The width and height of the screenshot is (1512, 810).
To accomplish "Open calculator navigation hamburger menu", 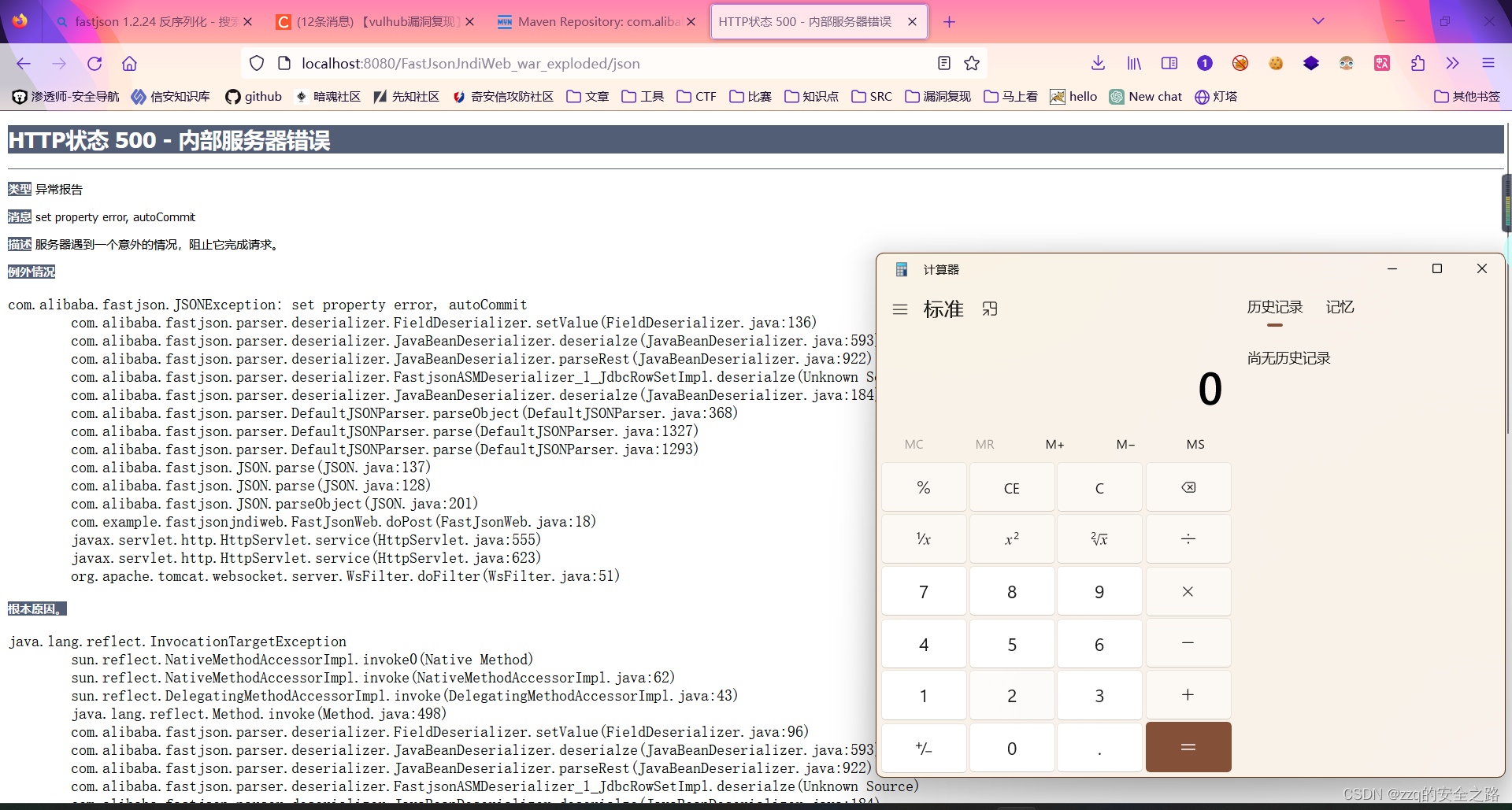I will [900, 309].
